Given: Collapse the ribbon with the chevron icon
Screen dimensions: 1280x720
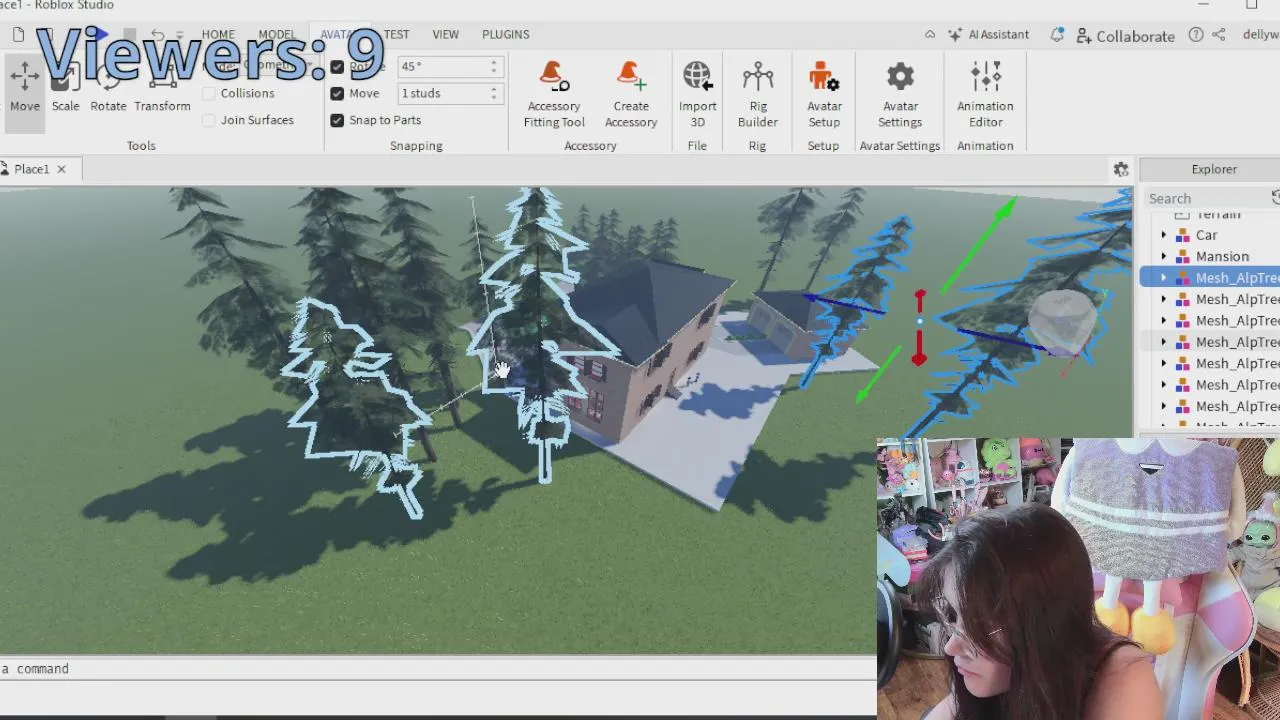Looking at the screenshot, I should click(x=930, y=34).
